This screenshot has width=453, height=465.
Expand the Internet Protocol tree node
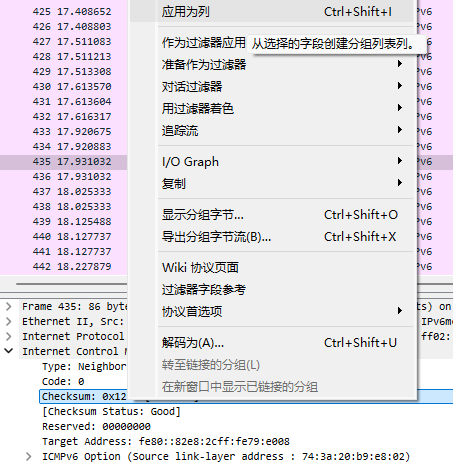click(x=9, y=336)
